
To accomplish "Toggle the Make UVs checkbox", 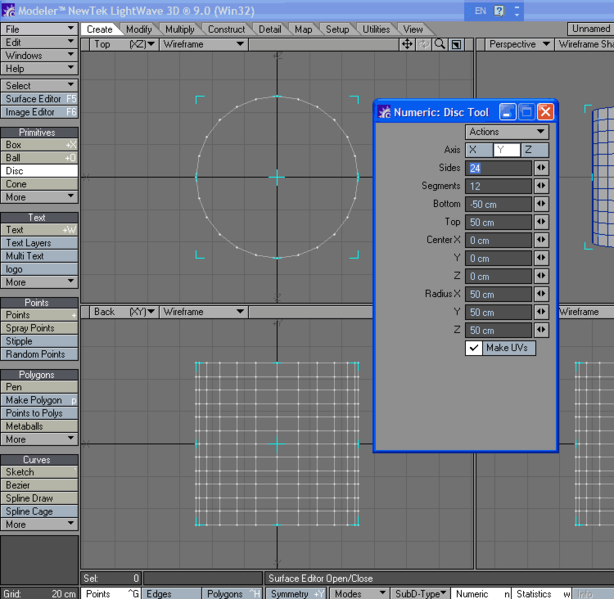I will pos(473,348).
